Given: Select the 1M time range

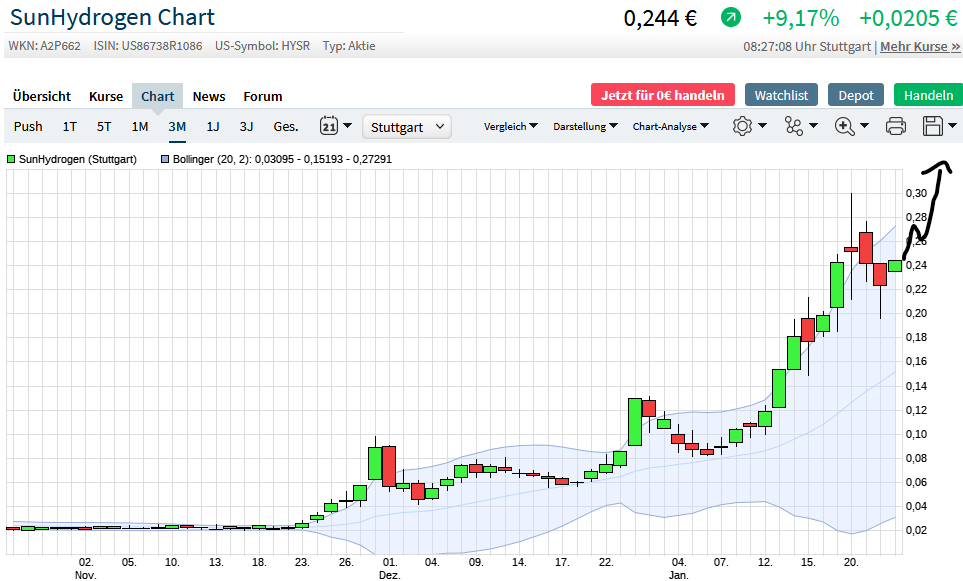Looking at the screenshot, I should [140, 127].
